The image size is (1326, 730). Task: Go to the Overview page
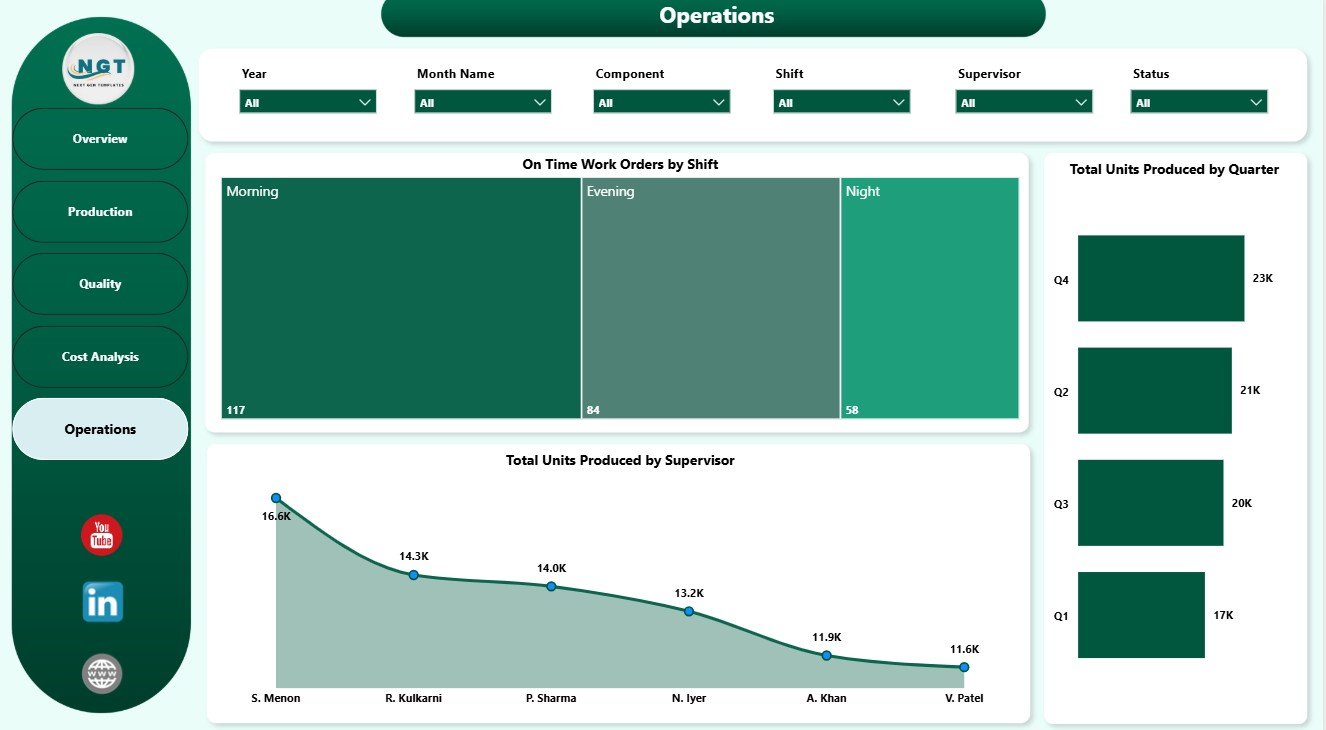point(100,139)
